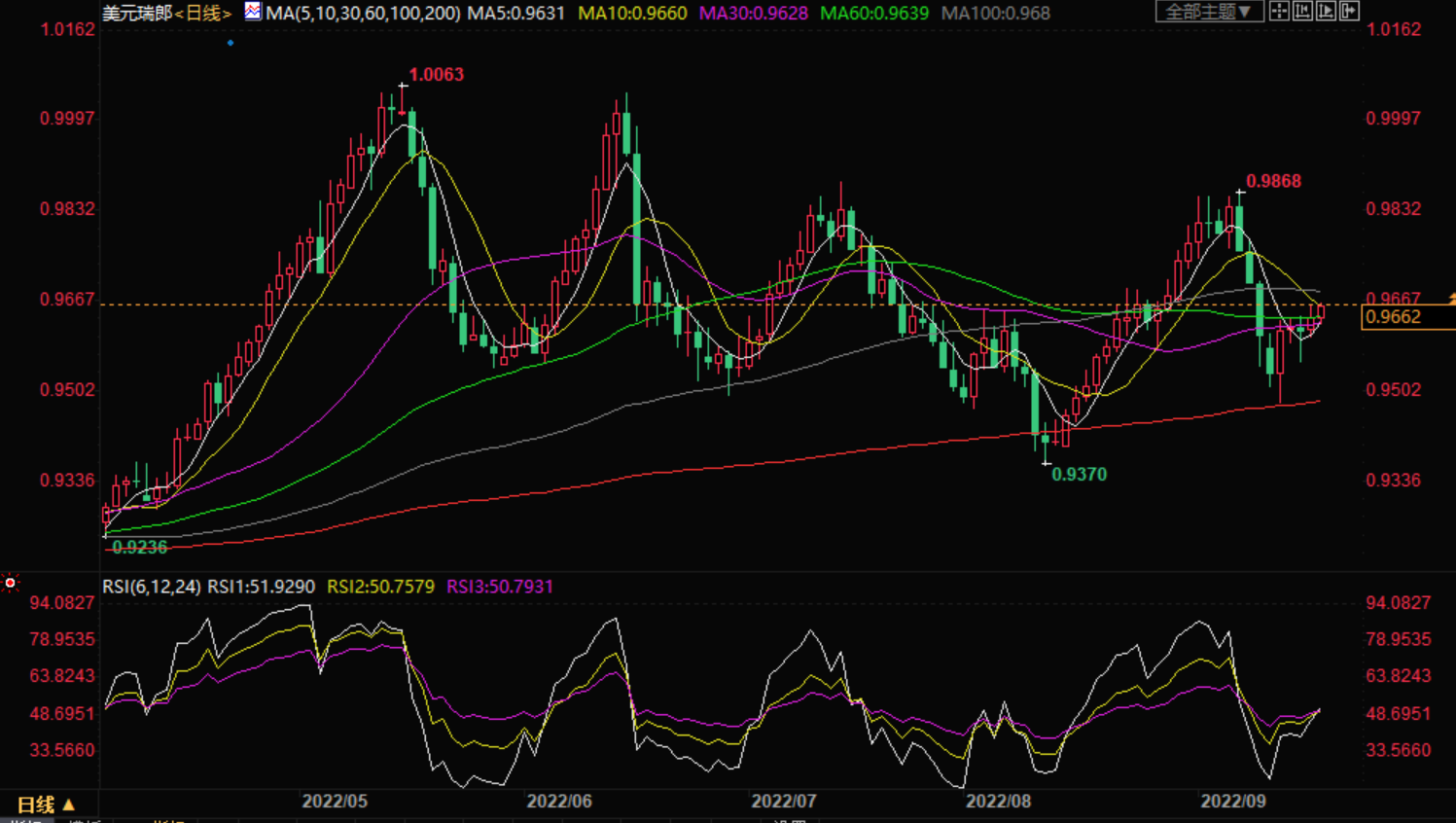Open the 全部主题 dropdown menu
Screen dimensions: 1456x823
click(1208, 12)
